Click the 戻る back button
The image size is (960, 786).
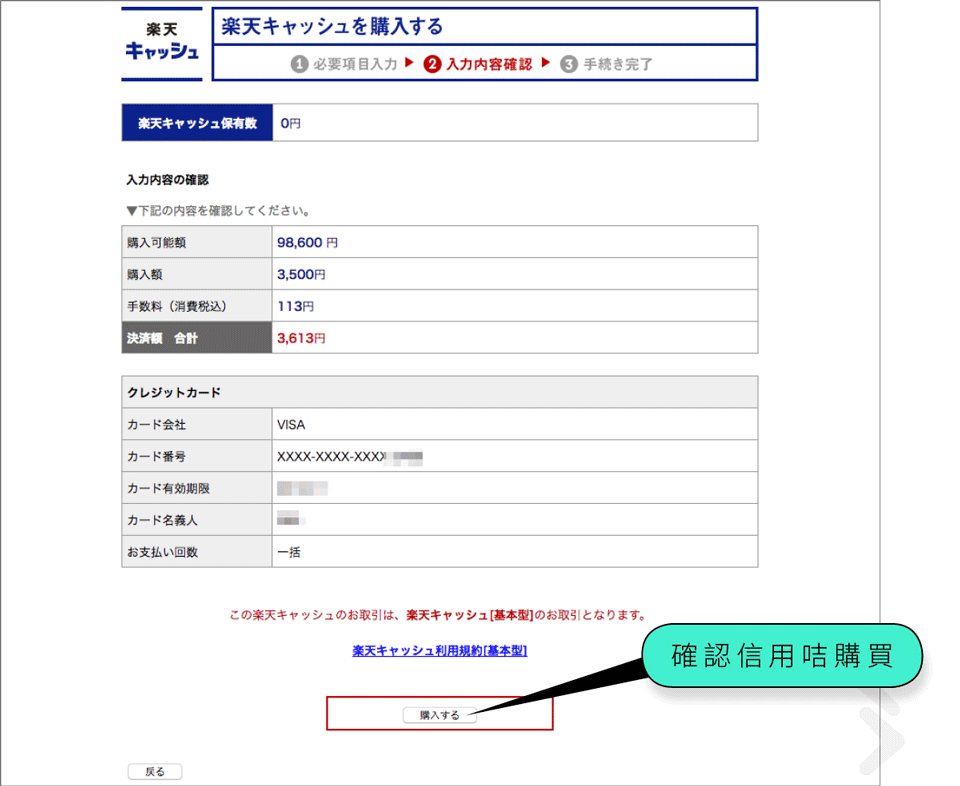click(x=155, y=771)
